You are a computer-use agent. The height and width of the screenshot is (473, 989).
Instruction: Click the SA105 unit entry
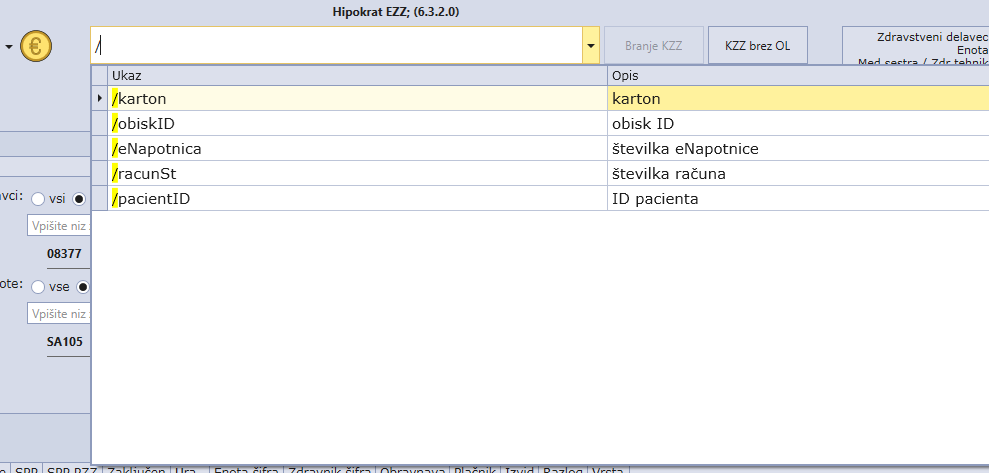coord(64,342)
